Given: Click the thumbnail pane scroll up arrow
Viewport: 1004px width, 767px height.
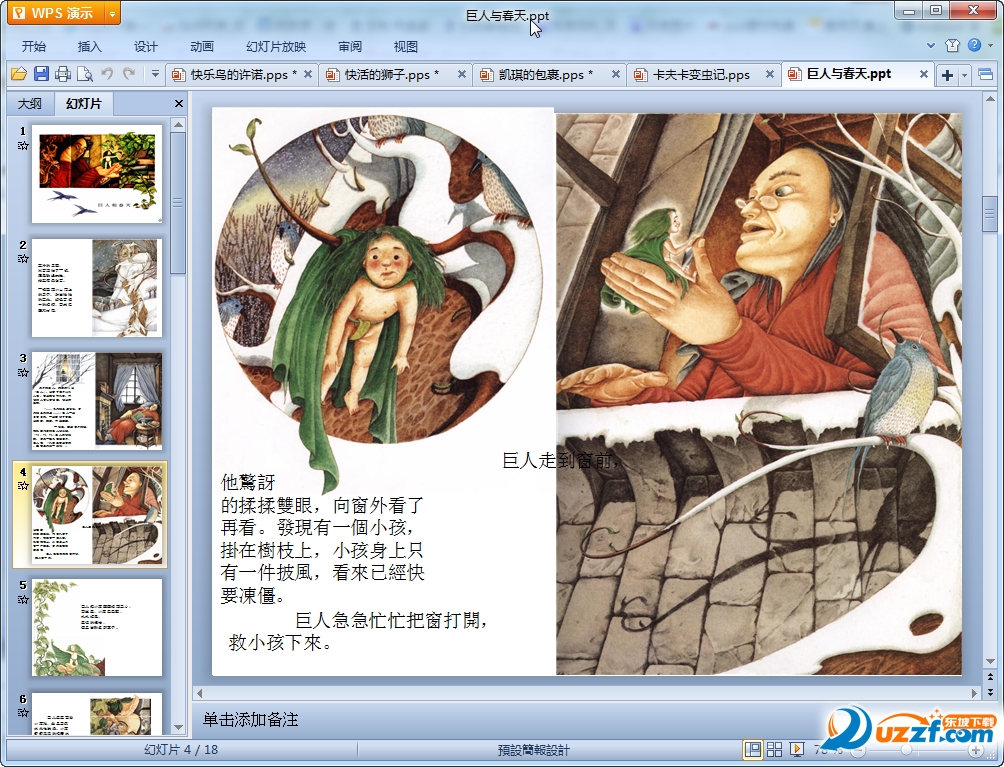Looking at the screenshot, I should pos(179,124).
